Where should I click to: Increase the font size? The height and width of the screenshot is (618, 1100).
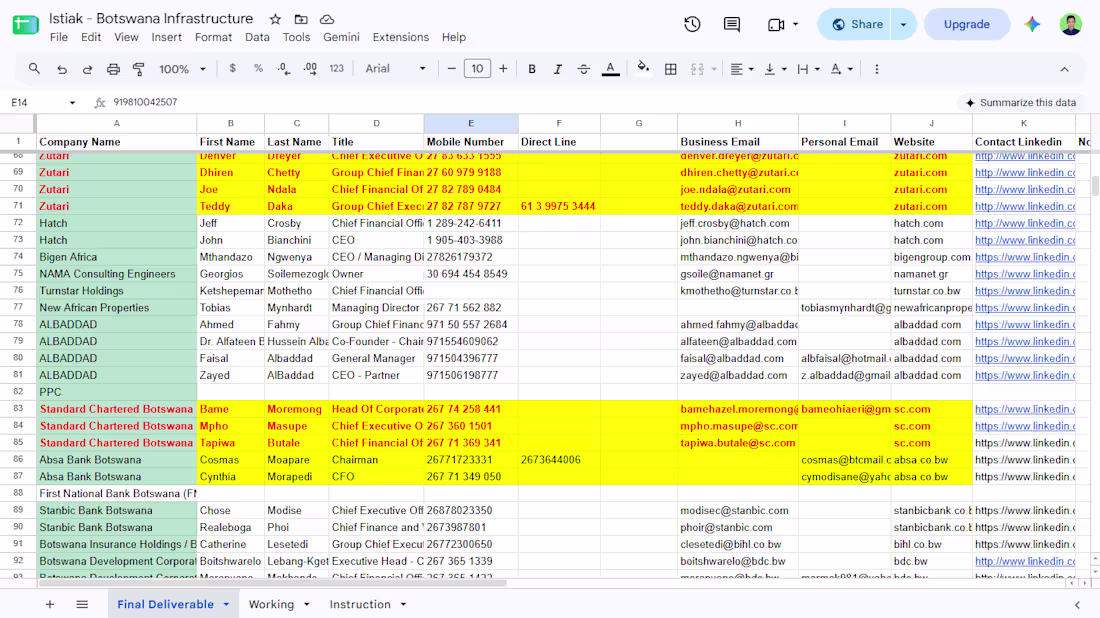pyautogui.click(x=503, y=69)
